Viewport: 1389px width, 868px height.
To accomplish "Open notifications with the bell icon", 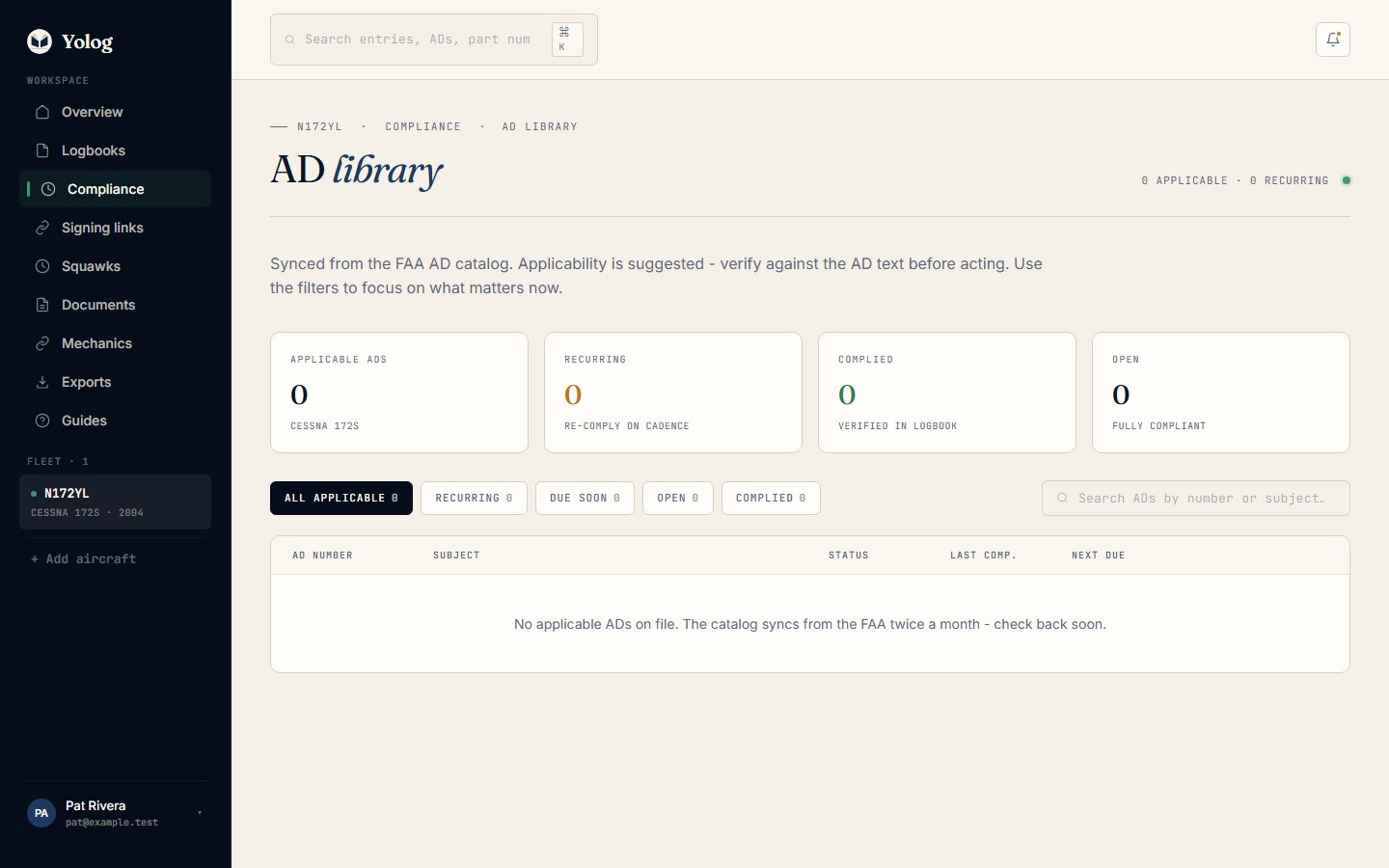I will pyautogui.click(x=1333, y=40).
